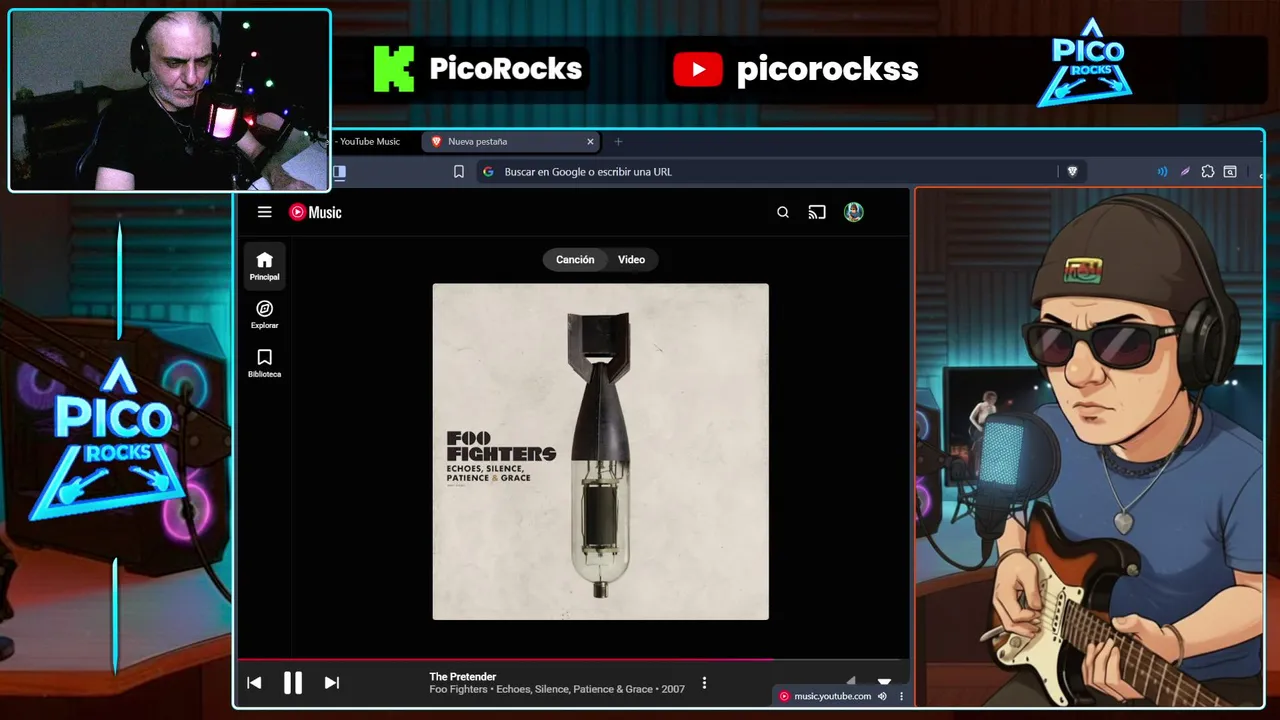Viewport: 1280px width, 720px height.
Task: Open the Biblioteca library section
Action: (264, 363)
